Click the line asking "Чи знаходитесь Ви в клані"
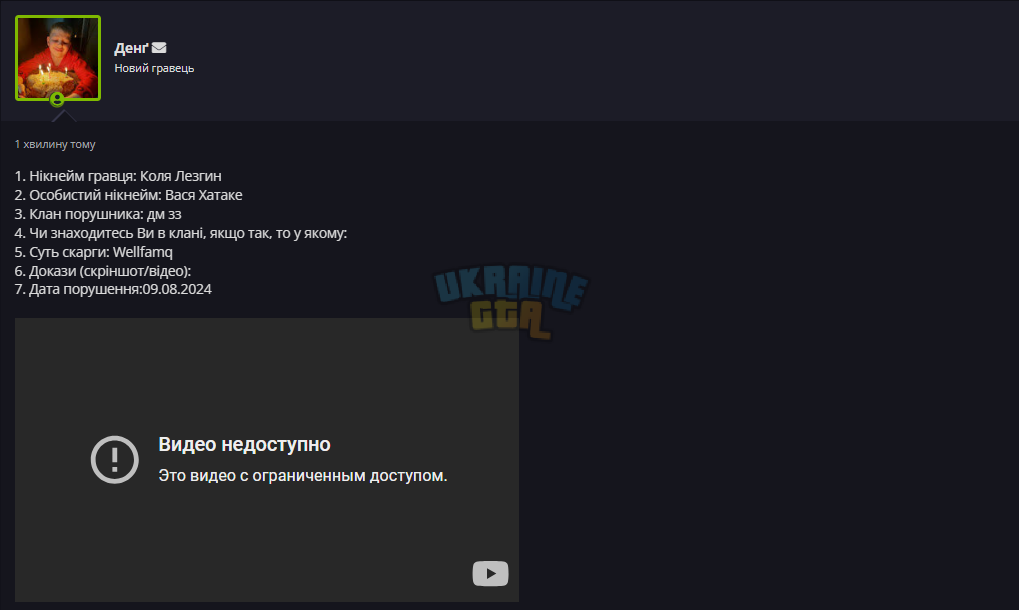Screen dimensions: 1019x610 181,233
